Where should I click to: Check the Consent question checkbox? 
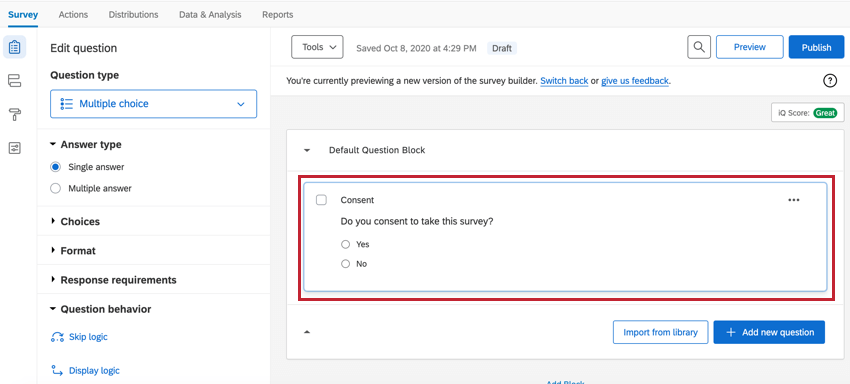pos(321,200)
